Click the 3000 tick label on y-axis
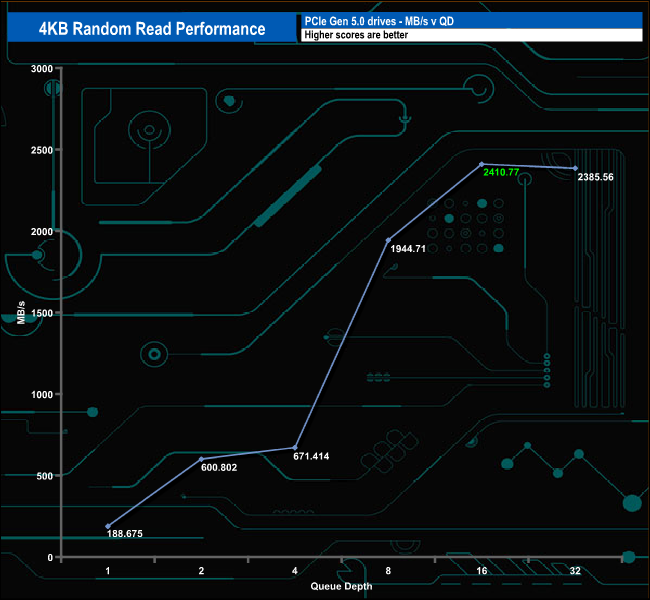650x600 pixels. [x=41, y=68]
